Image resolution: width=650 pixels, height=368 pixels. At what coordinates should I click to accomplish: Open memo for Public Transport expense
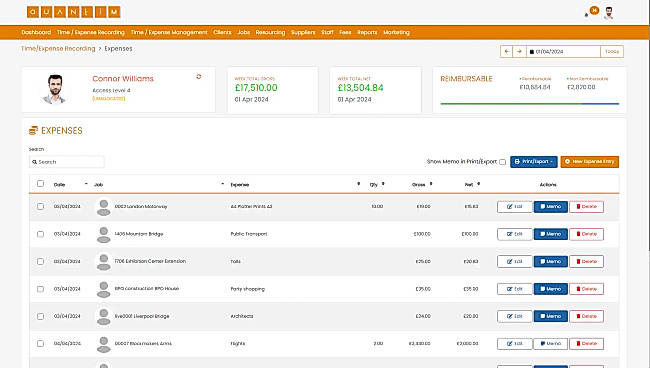551,234
